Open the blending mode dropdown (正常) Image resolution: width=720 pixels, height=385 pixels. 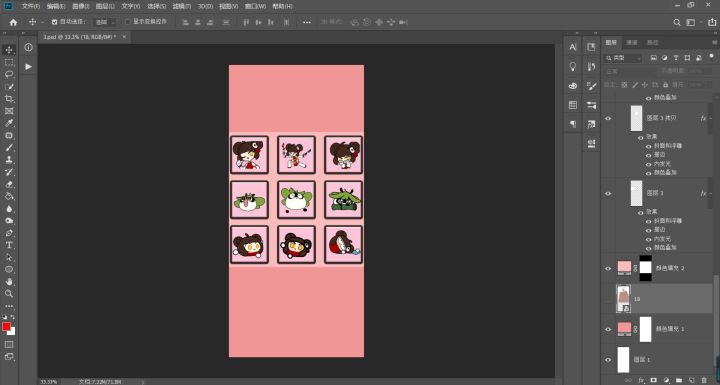[x=630, y=72]
